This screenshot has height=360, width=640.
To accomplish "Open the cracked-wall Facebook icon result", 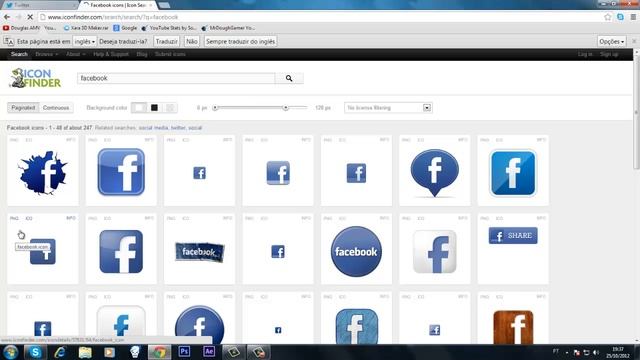I will [x=42, y=173].
